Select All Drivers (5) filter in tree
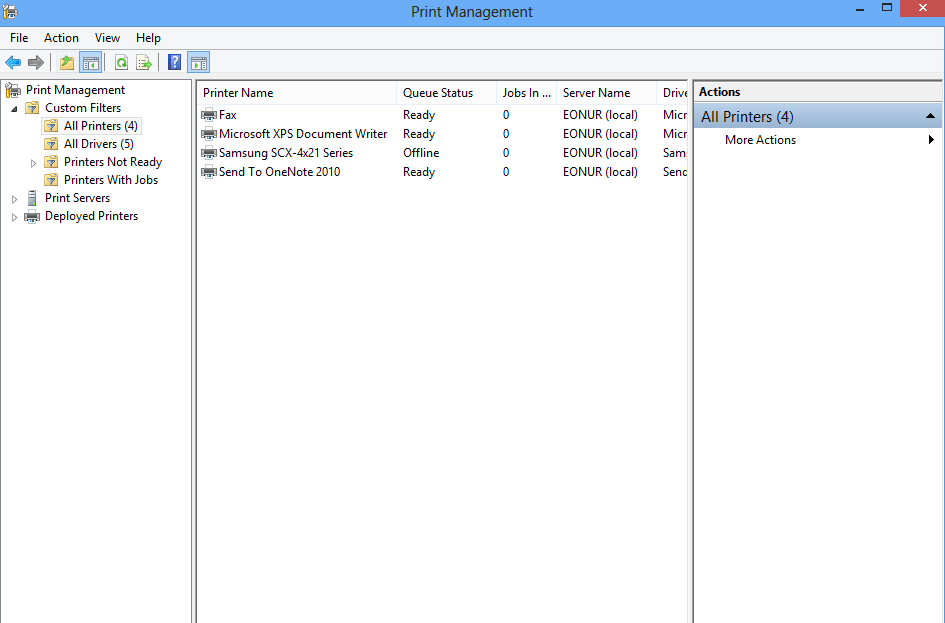 [98, 144]
